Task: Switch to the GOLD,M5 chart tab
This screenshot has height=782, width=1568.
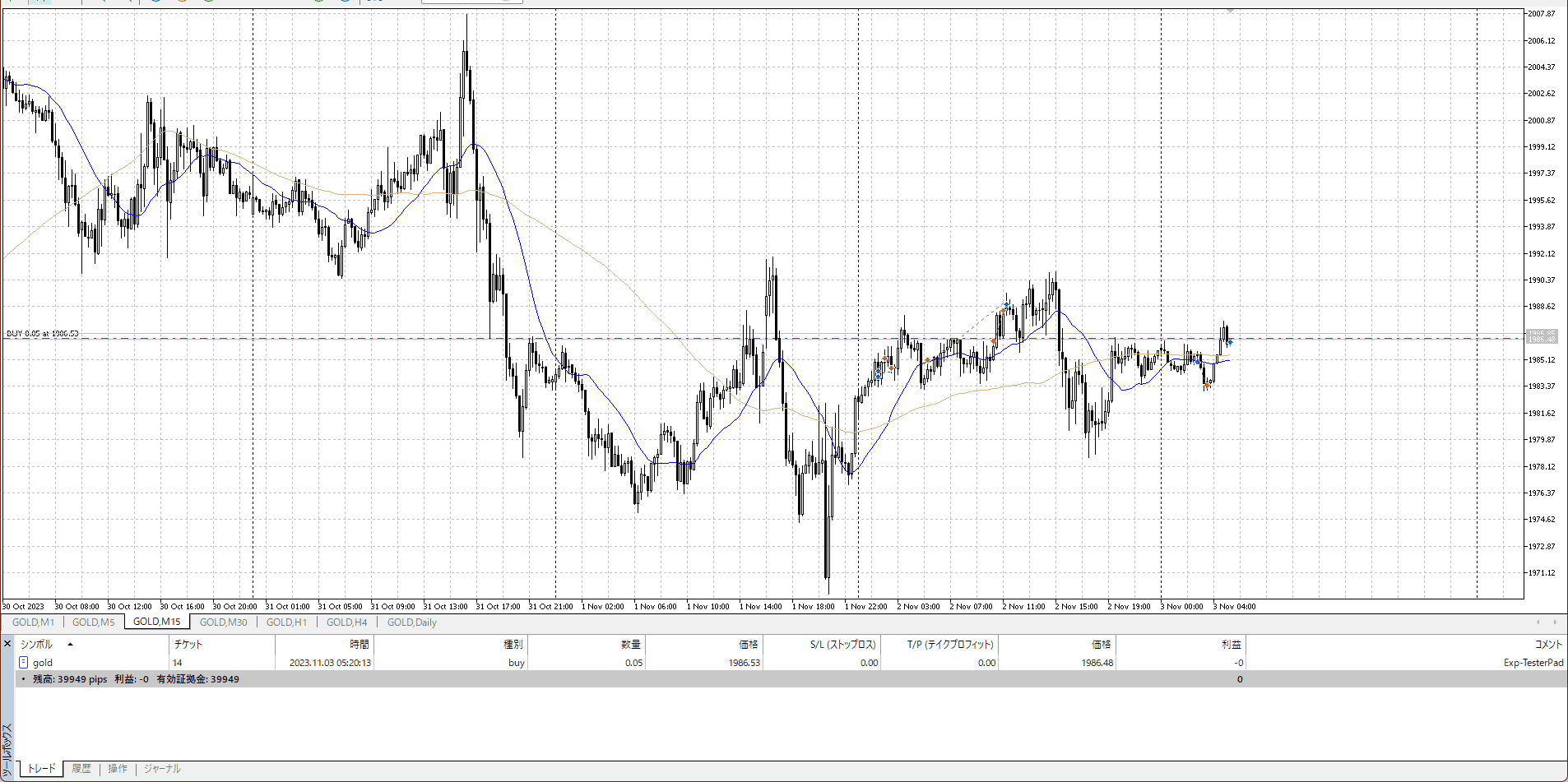Action: tap(93, 622)
